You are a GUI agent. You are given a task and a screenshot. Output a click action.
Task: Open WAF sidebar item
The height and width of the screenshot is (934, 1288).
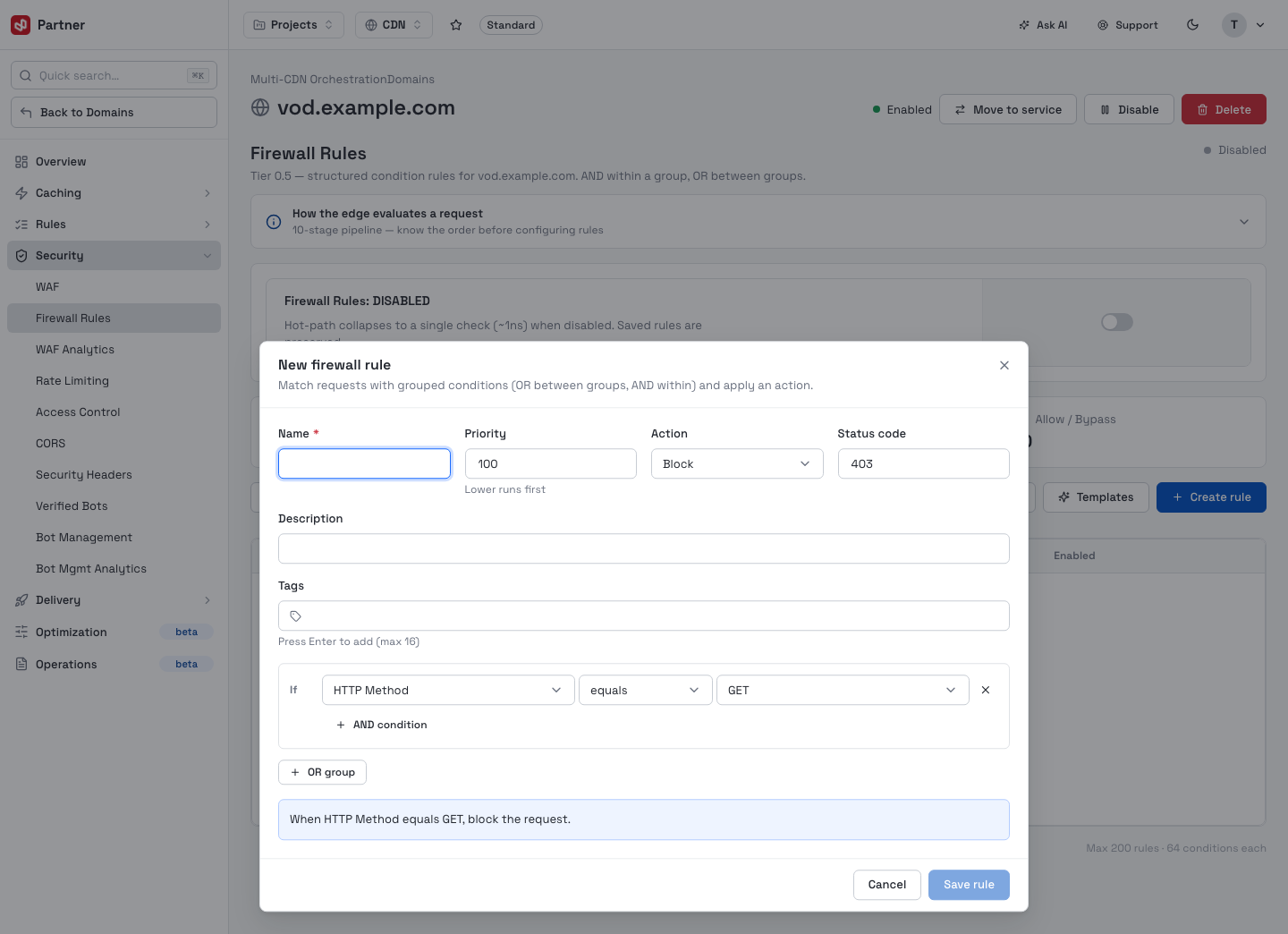(114, 287)
